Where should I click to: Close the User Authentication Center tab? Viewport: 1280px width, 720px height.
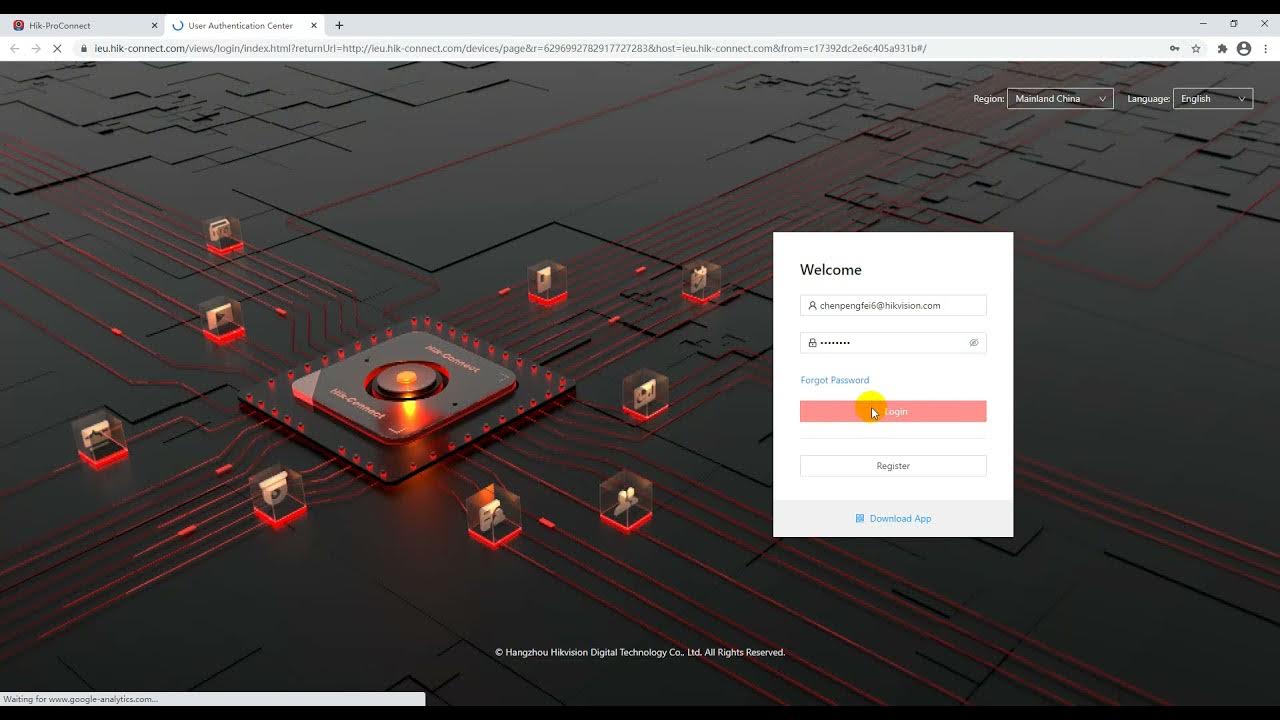[x=314, y=26]
